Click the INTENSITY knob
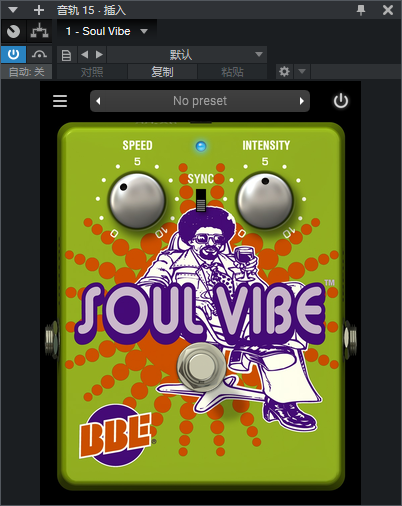The image size is (402, 506). [x=265, y=201]
